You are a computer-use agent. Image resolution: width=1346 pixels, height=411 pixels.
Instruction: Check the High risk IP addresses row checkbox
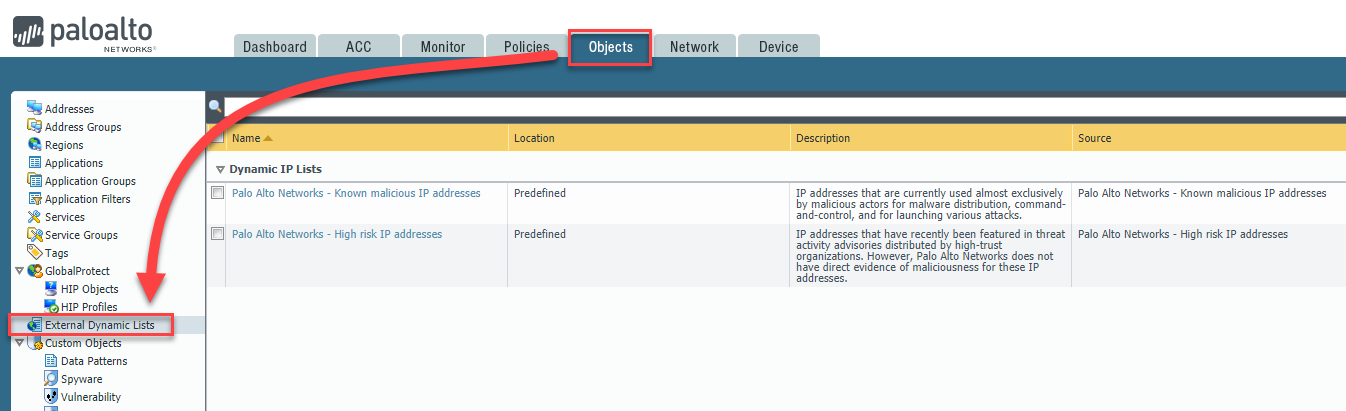217,234
